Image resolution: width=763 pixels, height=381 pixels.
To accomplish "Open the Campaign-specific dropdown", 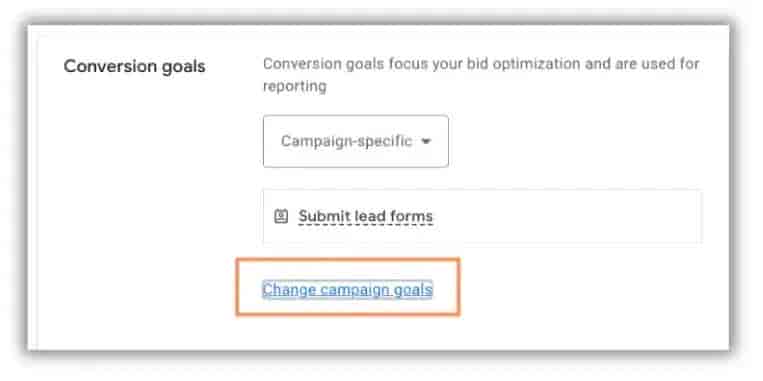I will pyautogui.click(x=356, y=142).
